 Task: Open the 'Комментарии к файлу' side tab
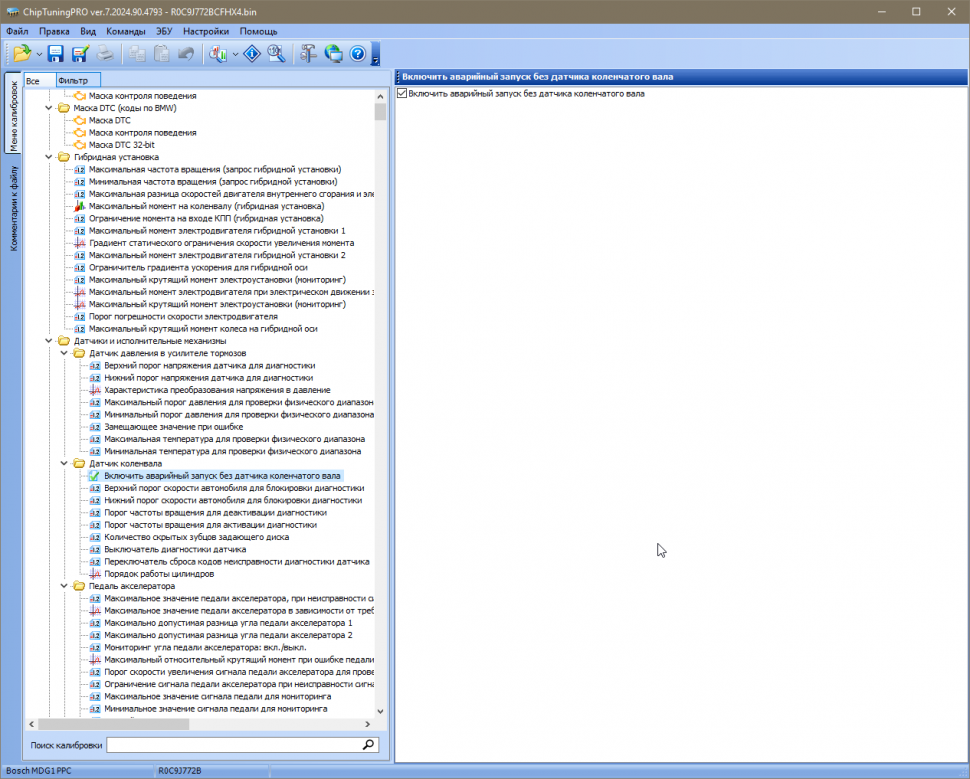pos(13,208)
